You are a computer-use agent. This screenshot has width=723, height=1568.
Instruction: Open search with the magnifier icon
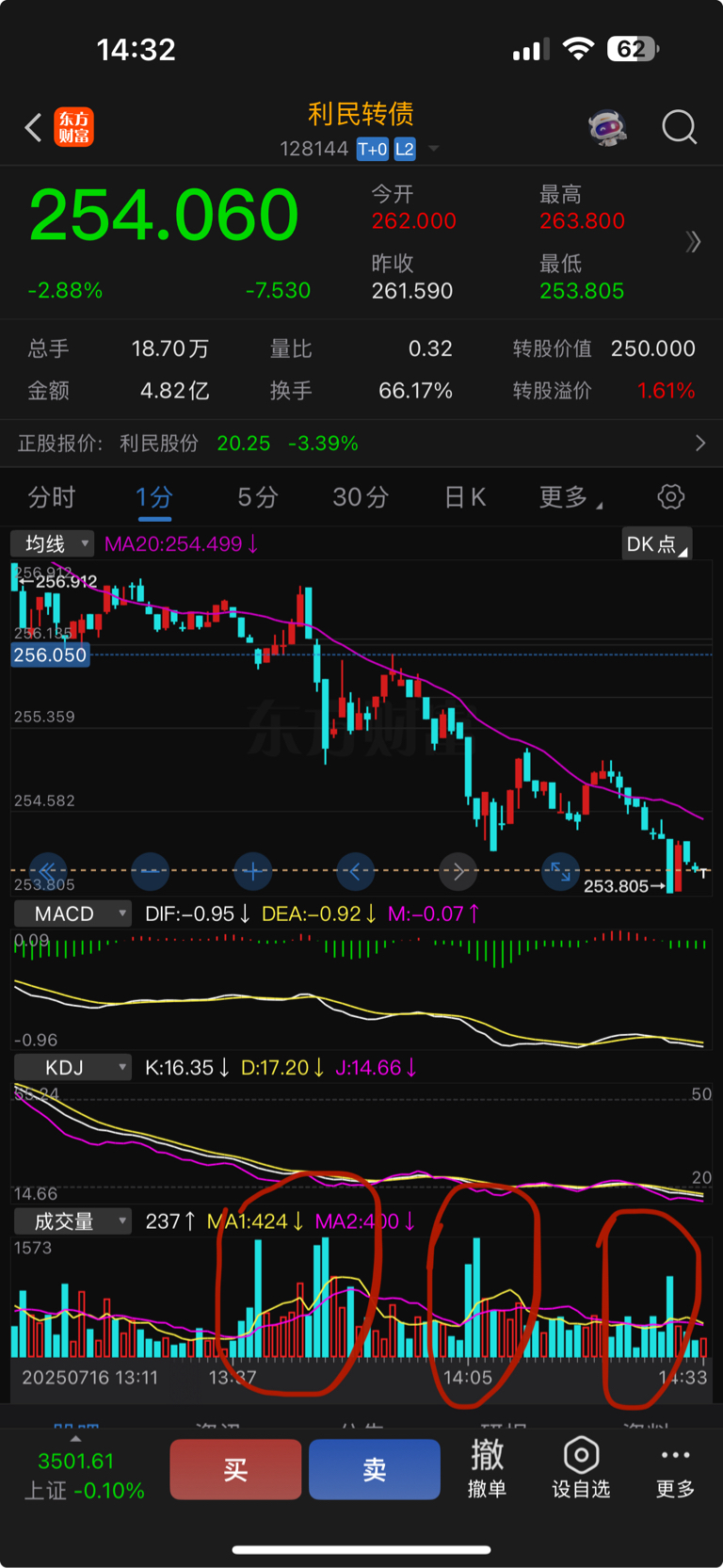tap(679, 127)
